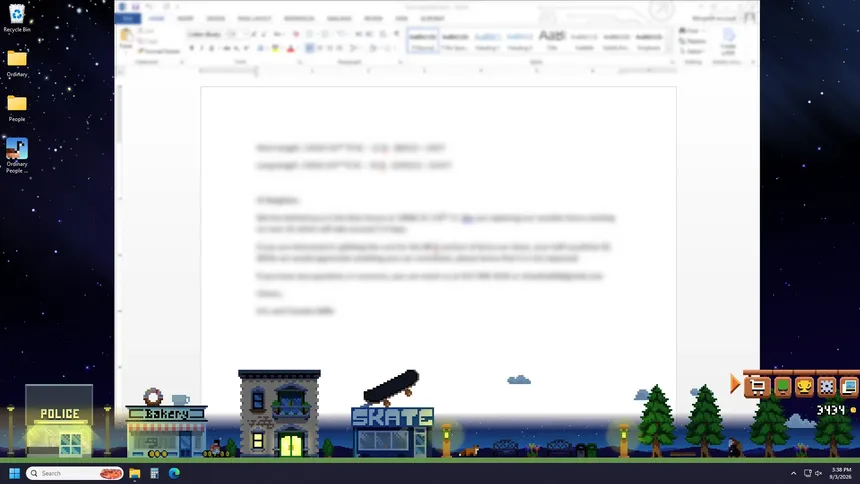Click the taskbar Search box
Screen dimensions: 860x484
[75, 473]
